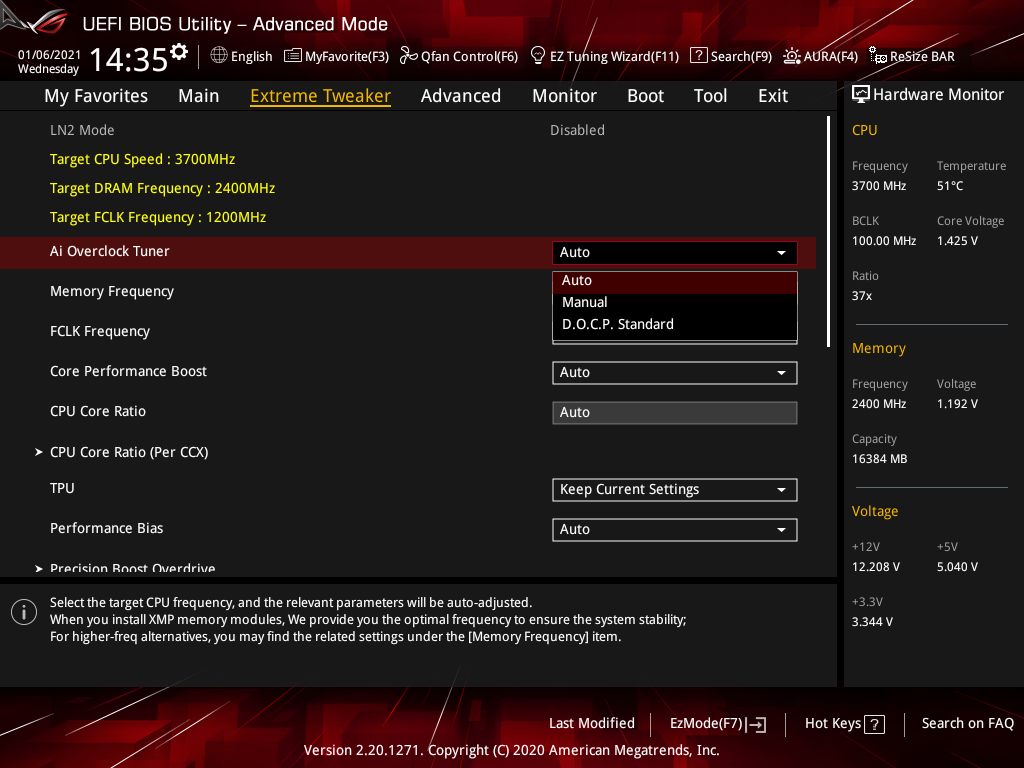
Task: Open the Exit tab
Action: [773, 96]
